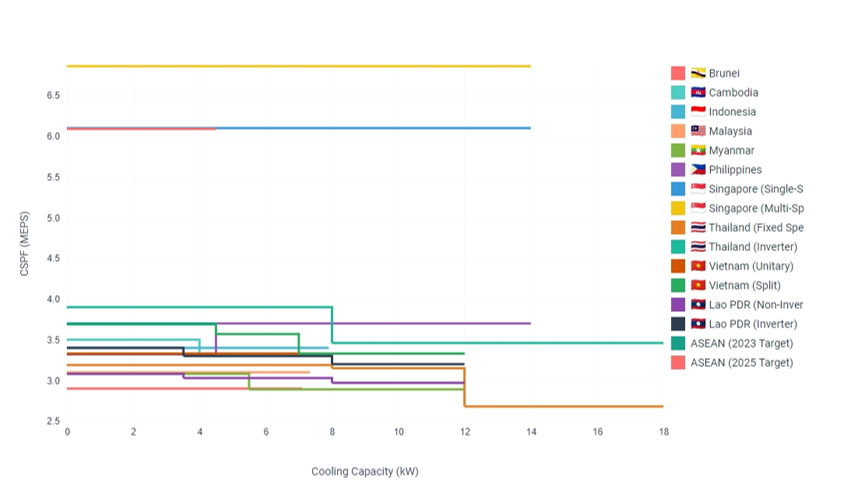Toggle the Thailand (Inverter) series label

753,247
